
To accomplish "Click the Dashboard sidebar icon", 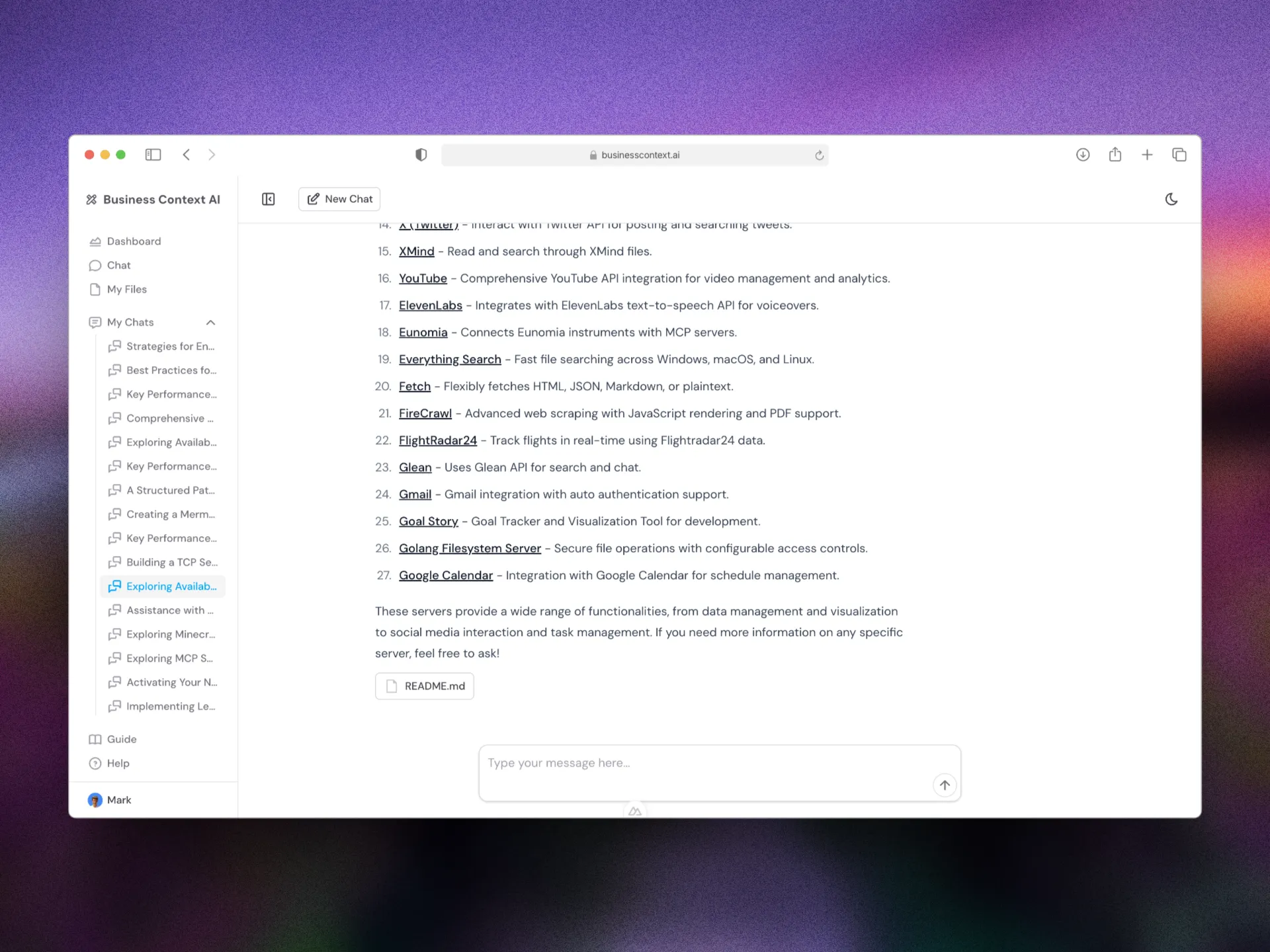I will pos(95,241).
